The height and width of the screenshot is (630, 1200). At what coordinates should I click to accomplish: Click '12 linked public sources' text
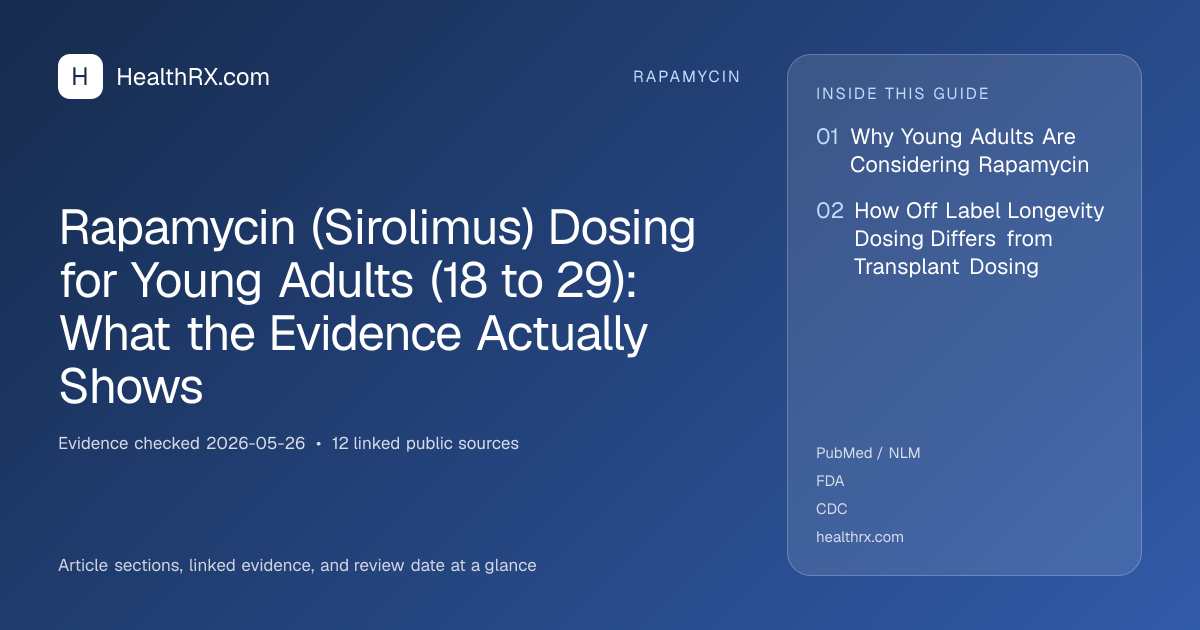[x=425, y=443]
